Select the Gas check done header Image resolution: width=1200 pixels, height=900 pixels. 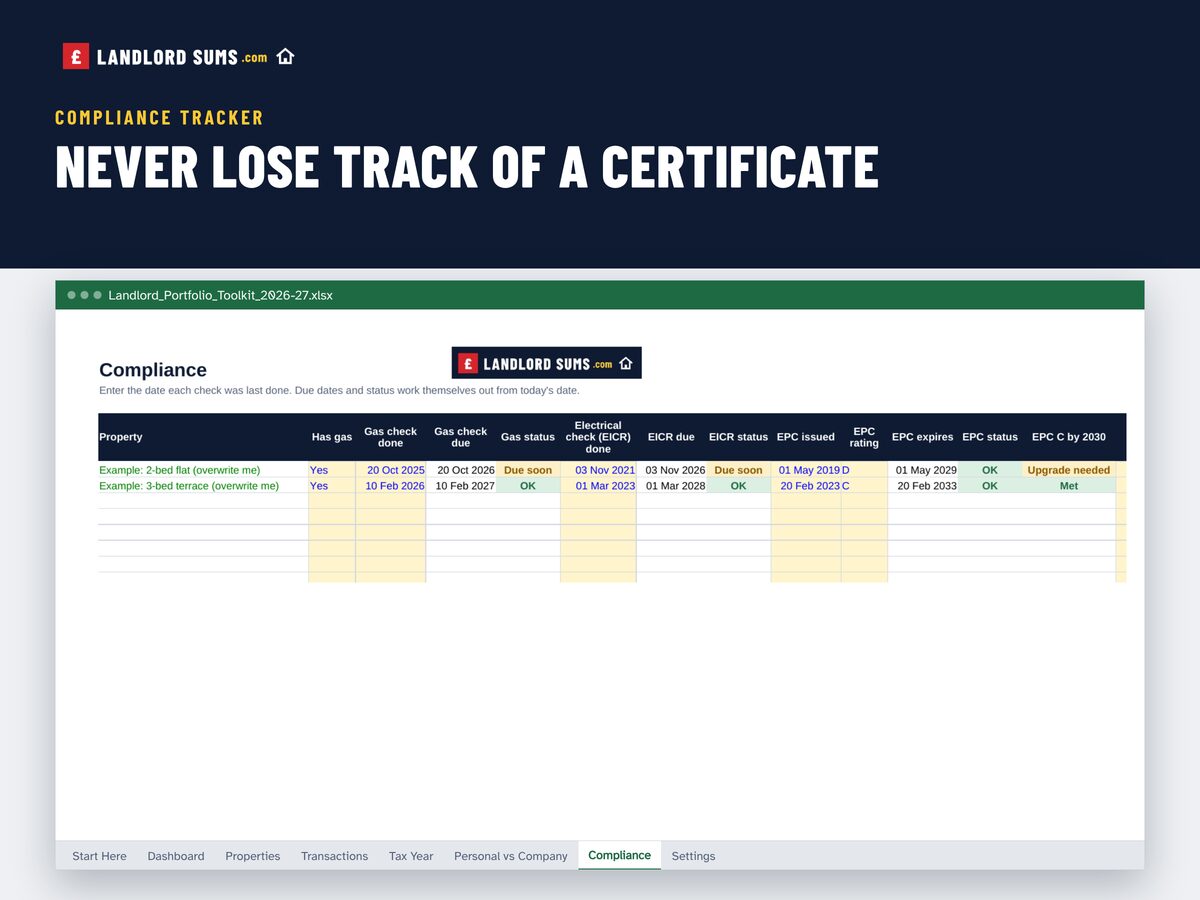pos(391,437)
